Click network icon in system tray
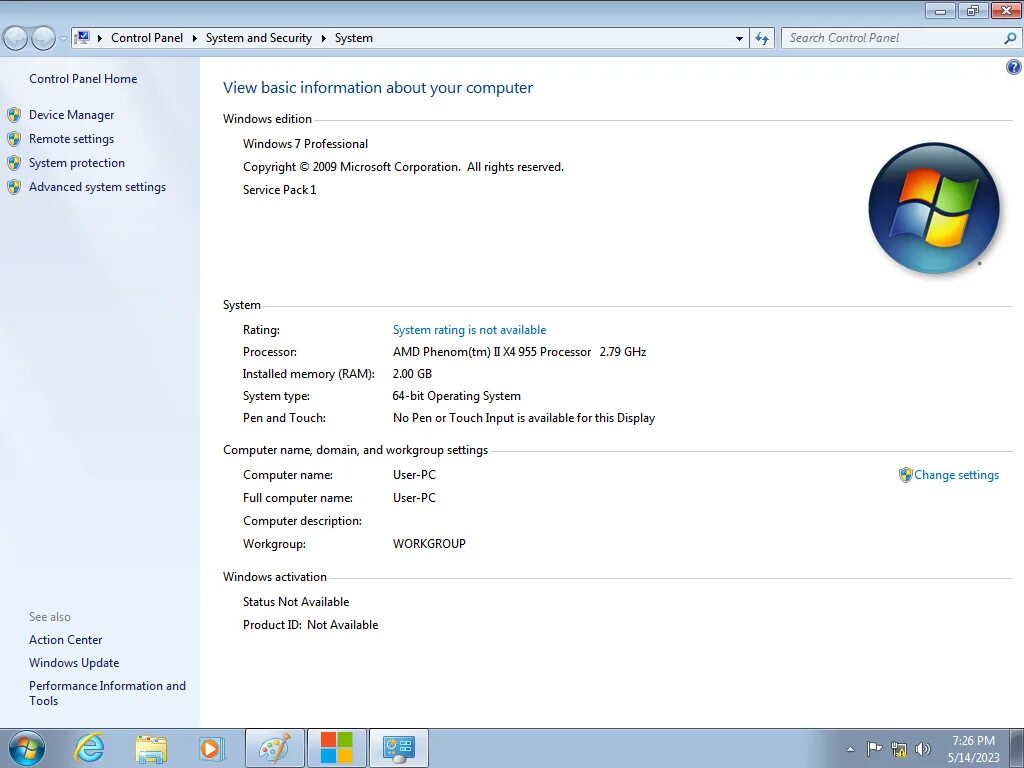This screenshot has width=1024, height=768. (899, 749)
